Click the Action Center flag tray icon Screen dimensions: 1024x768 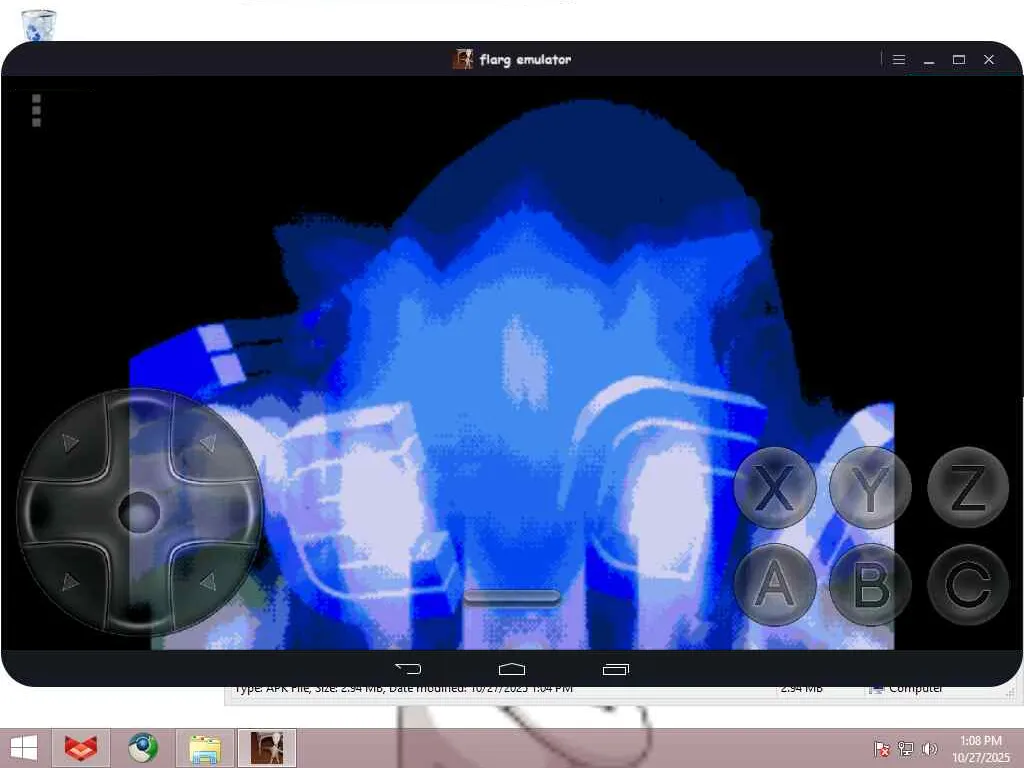[x=882, y=748]
